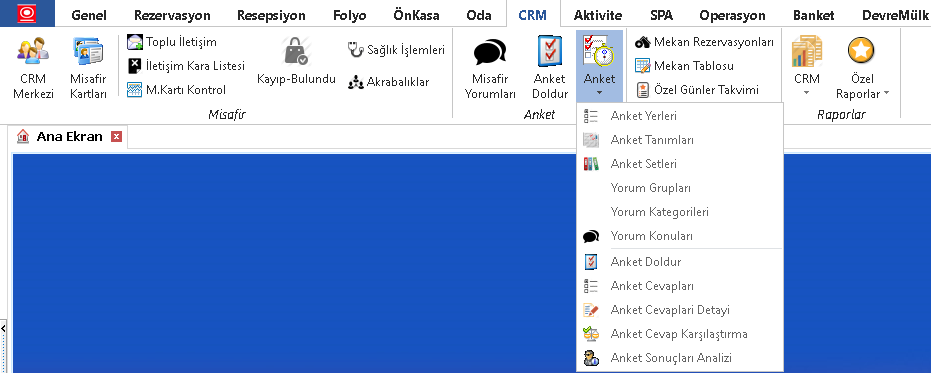Switch to the Folyo ribbon tab
Screen dimensions: 931x373
point(349,15)
